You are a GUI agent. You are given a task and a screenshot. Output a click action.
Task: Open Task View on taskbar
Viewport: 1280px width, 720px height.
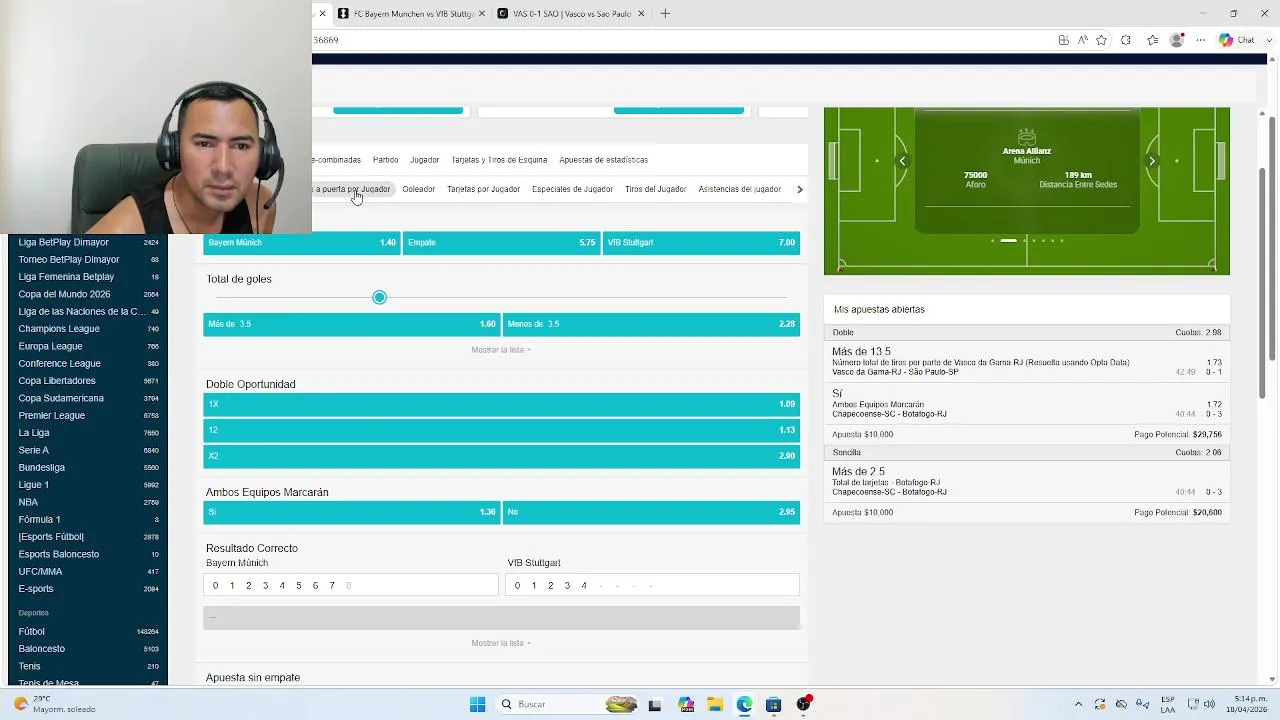655,704
